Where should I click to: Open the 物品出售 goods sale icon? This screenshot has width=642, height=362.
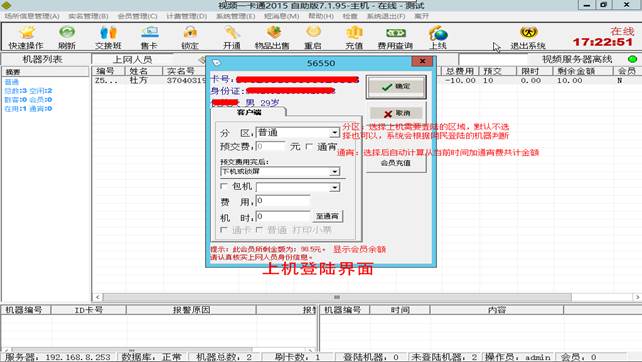coord(272,38)
